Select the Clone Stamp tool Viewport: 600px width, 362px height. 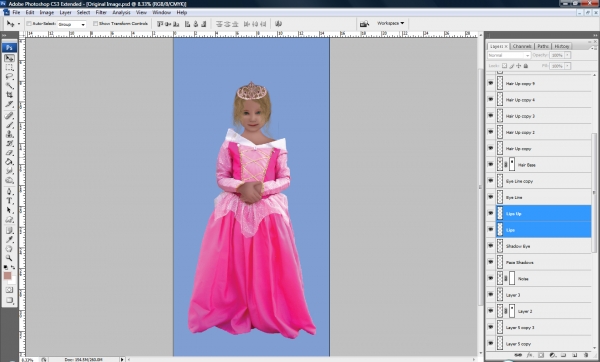click(x=9, y=134)
